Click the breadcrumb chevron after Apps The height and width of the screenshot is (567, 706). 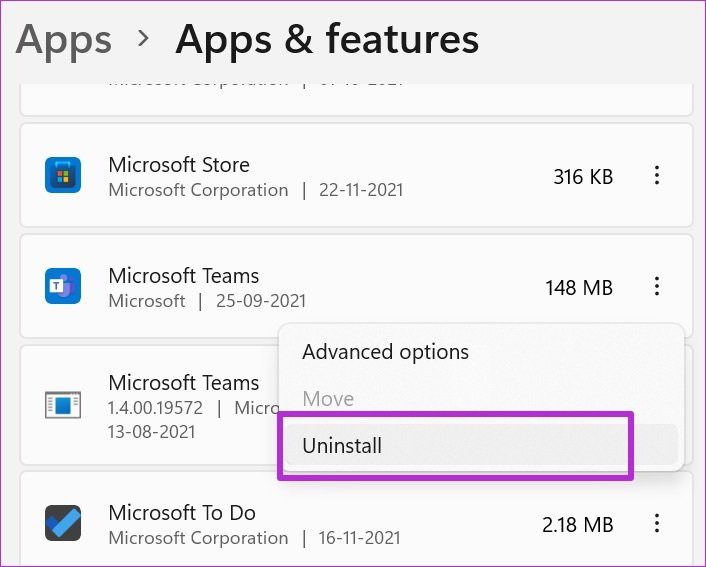144,39
